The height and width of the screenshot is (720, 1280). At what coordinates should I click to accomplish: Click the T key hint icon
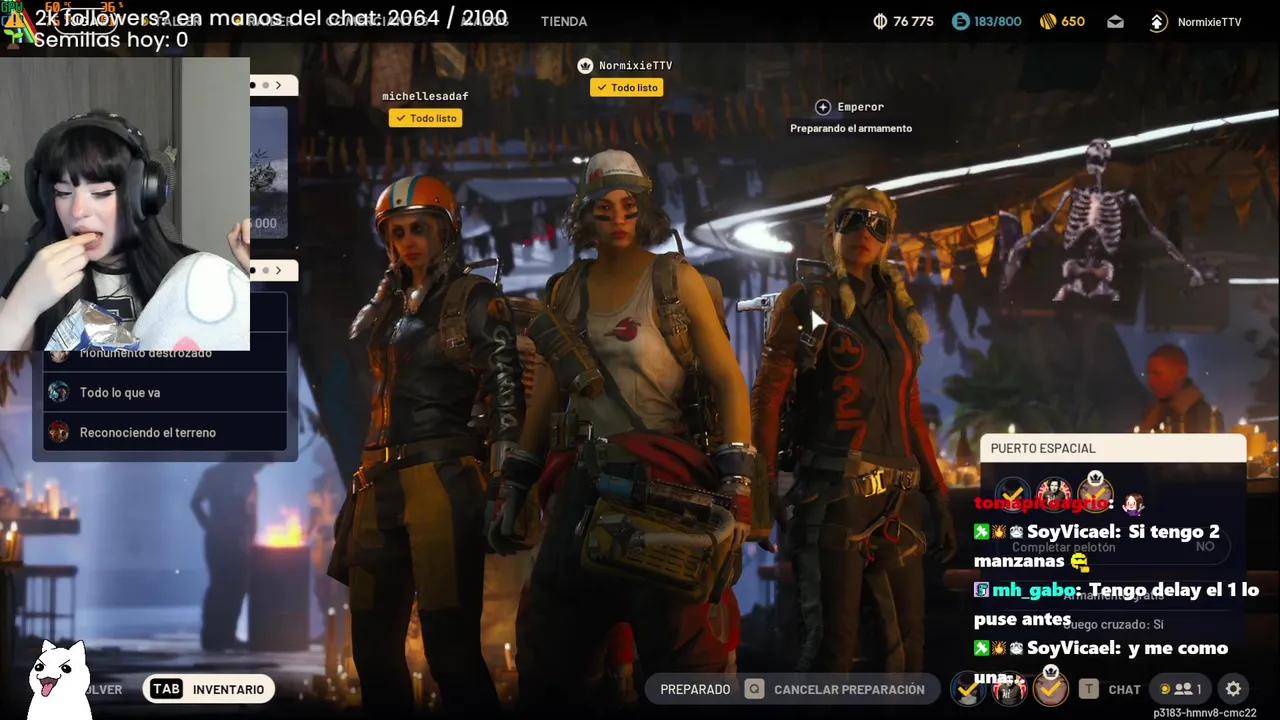click(1088, 690)
